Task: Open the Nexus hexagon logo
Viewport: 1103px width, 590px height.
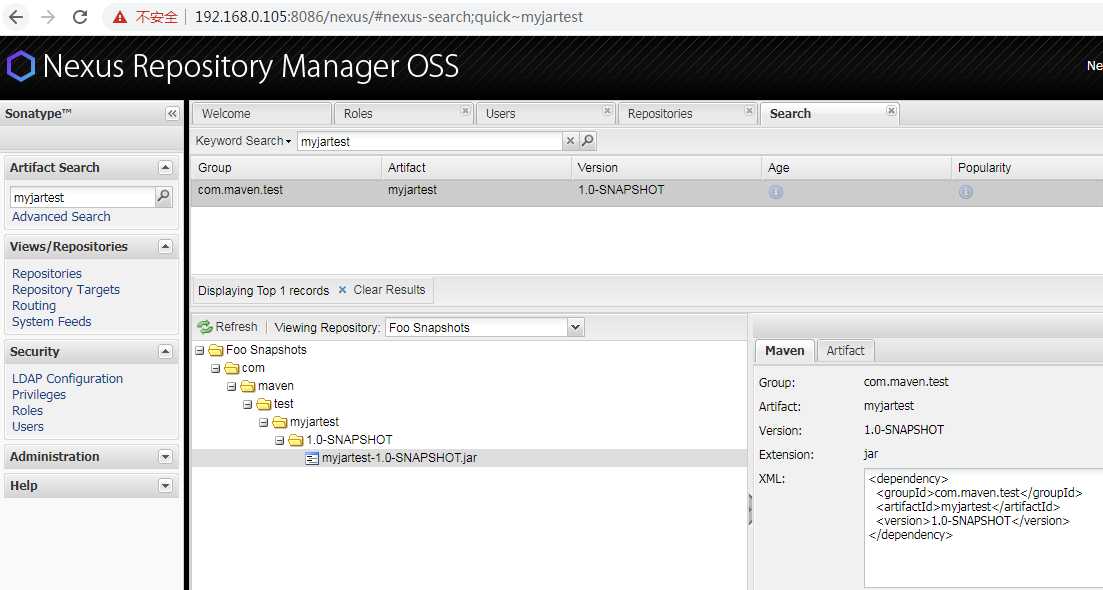Action: pyautogui.click(x=20, y=67)
